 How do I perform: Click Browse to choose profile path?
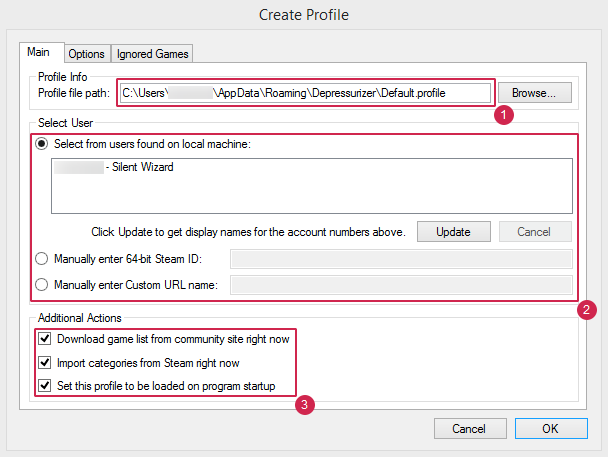click(x=535, y=93)
